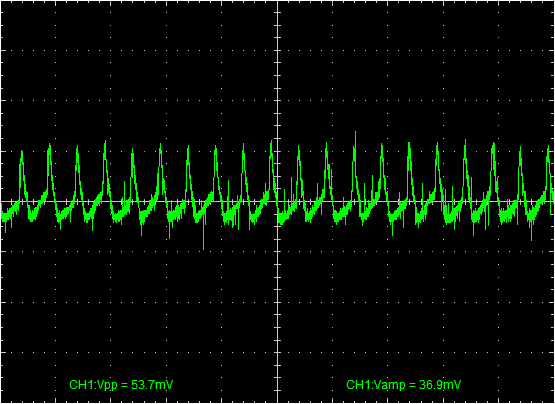Select the last waveform peak at the right edge
Viewport: 555px width, 404px height.
coord(548,147)
